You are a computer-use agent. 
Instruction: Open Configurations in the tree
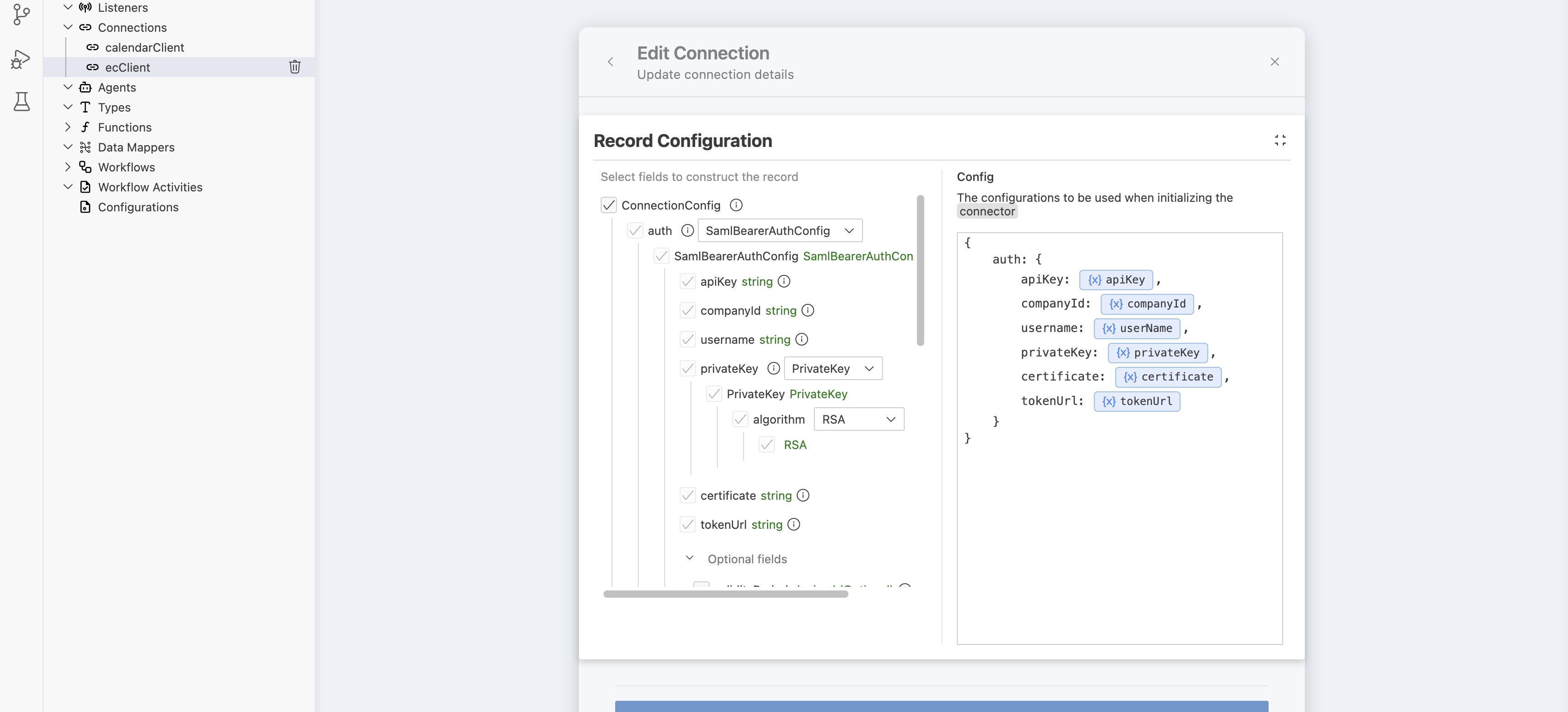pos(138,207)
